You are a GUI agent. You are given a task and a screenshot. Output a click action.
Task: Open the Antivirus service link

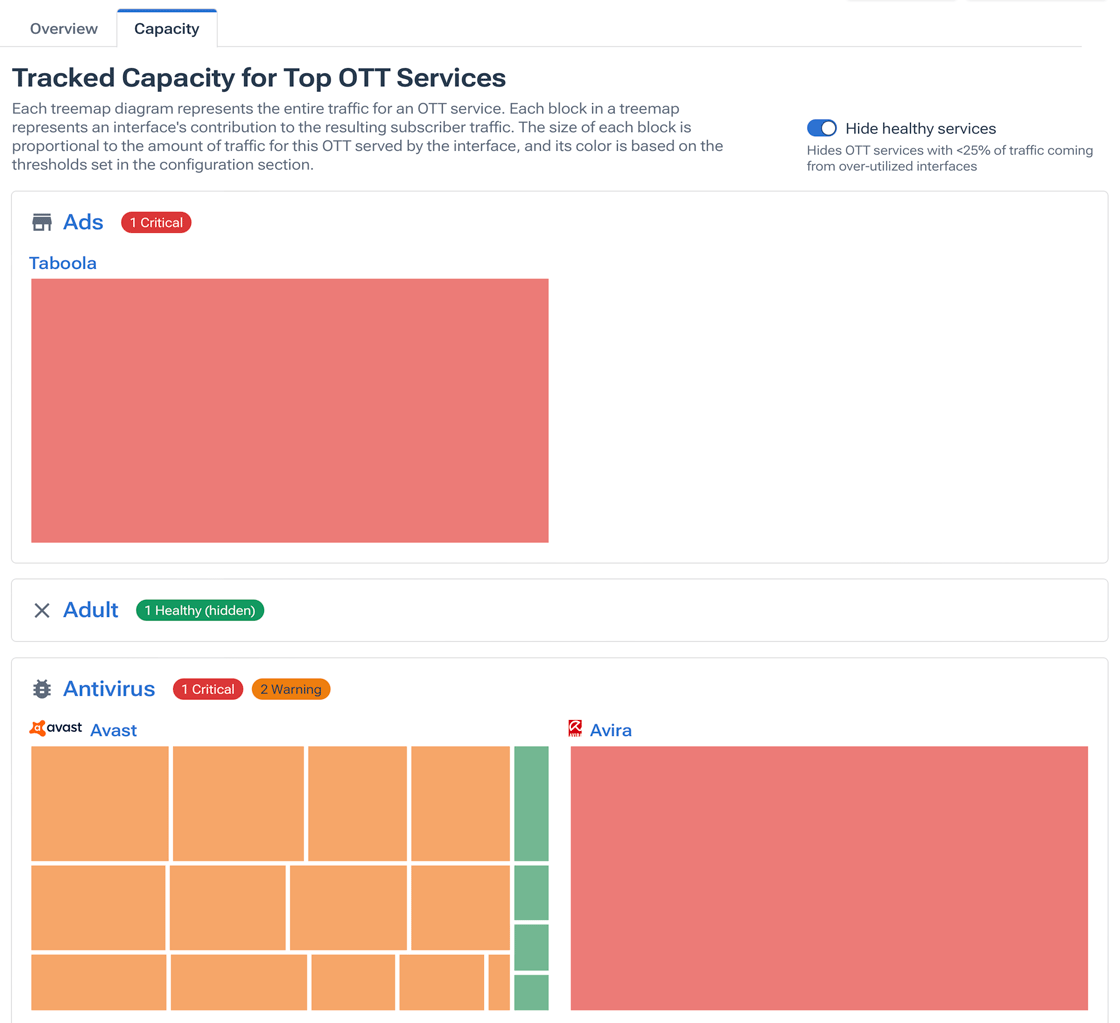coord(109,688)
